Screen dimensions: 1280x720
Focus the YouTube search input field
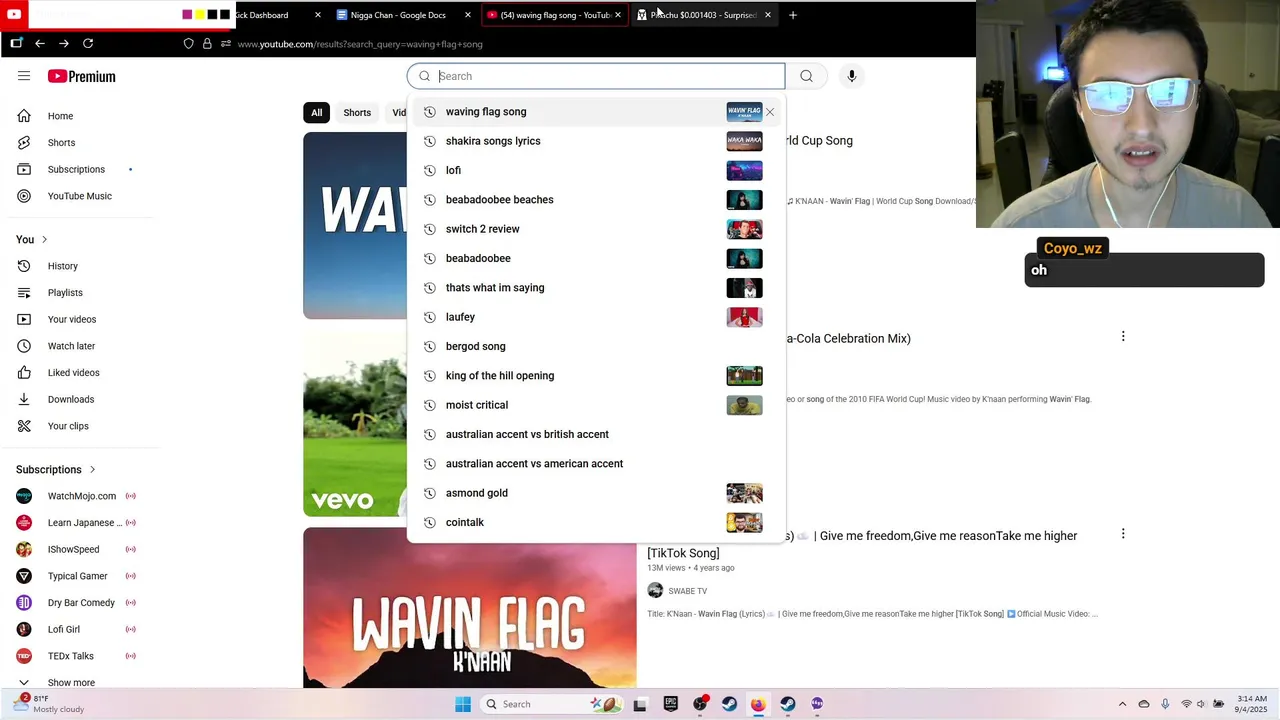pyautogui.click(x=596, y=76)
